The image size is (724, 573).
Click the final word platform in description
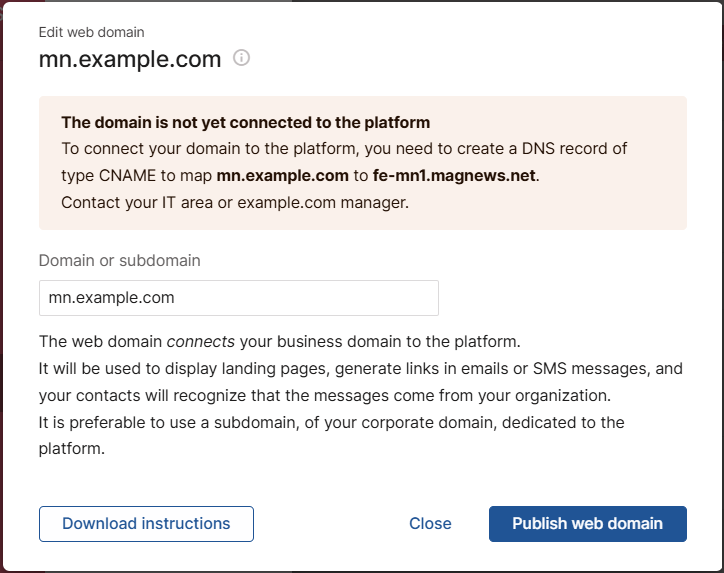(71, 449)
